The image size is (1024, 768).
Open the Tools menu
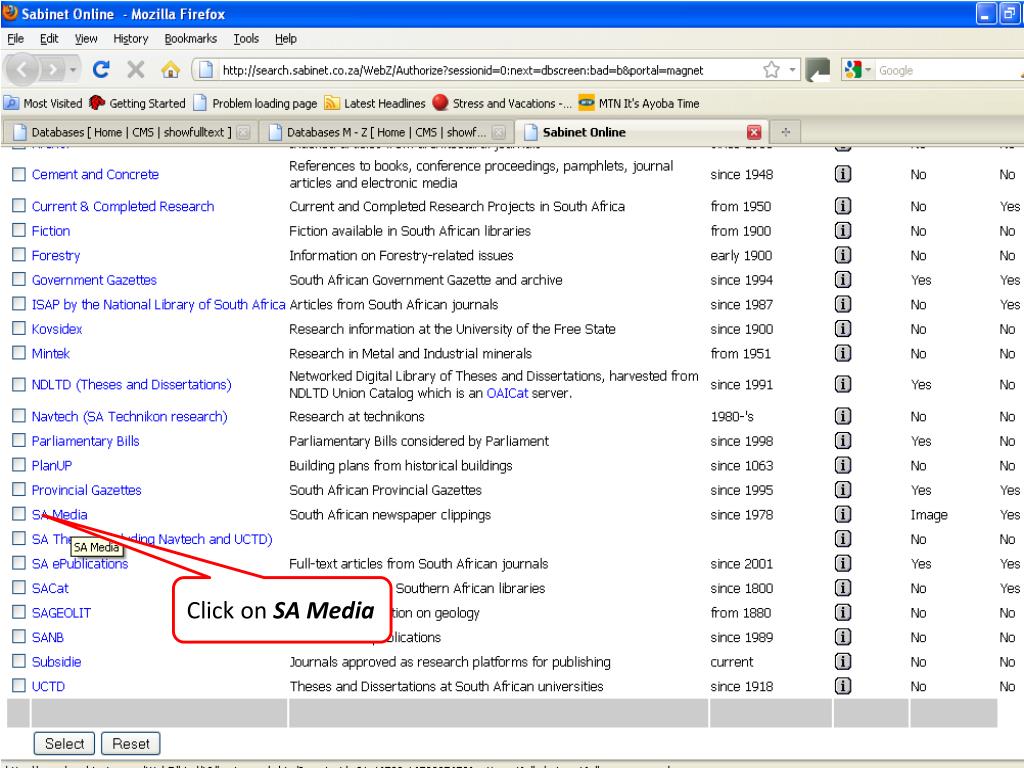pos(246,39)
